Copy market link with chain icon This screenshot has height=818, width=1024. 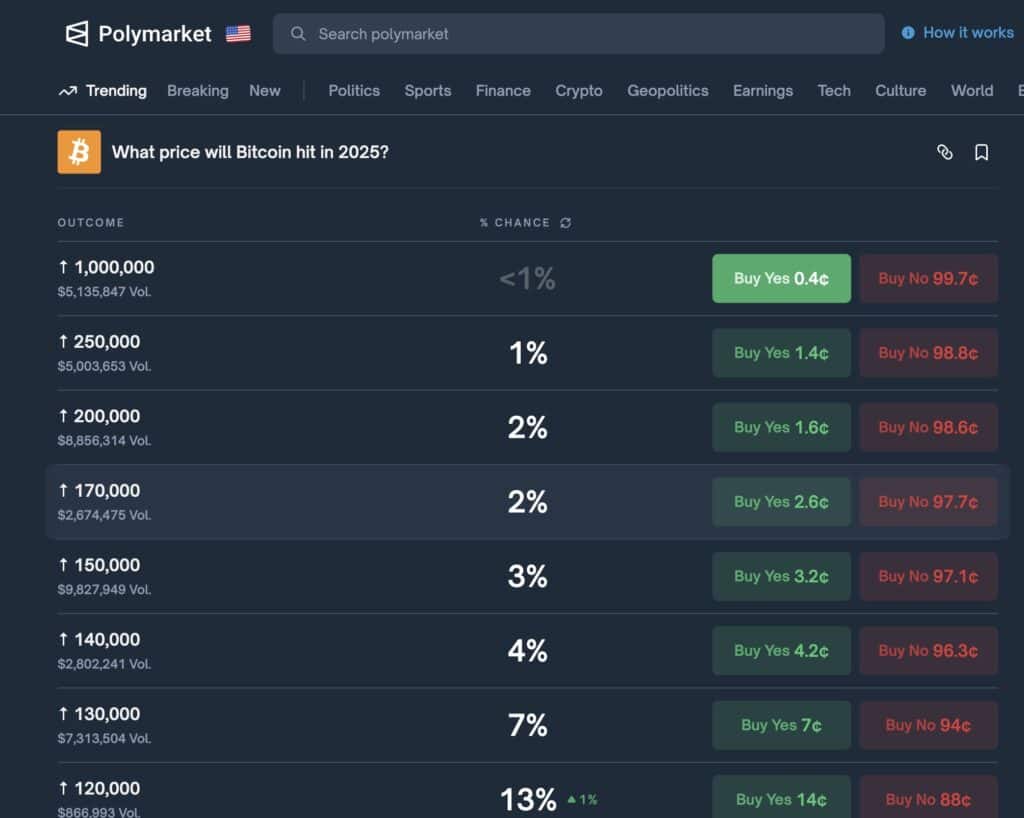point(944,152)
